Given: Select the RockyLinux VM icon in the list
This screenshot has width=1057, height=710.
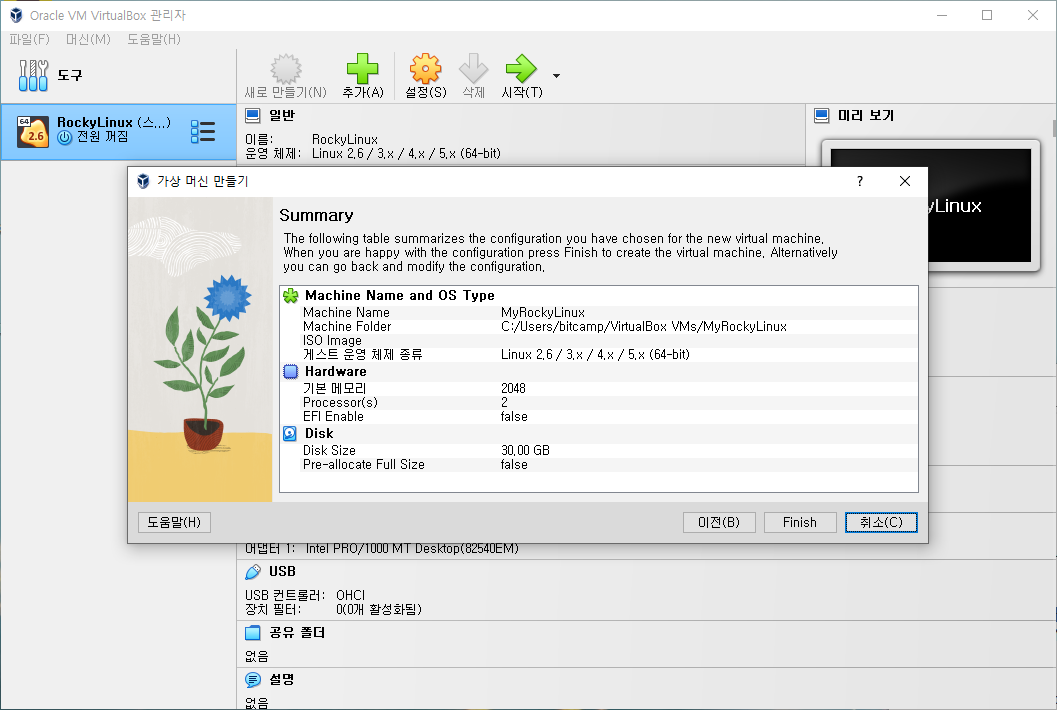Looking at the screenshot, I should click(33, 131).
